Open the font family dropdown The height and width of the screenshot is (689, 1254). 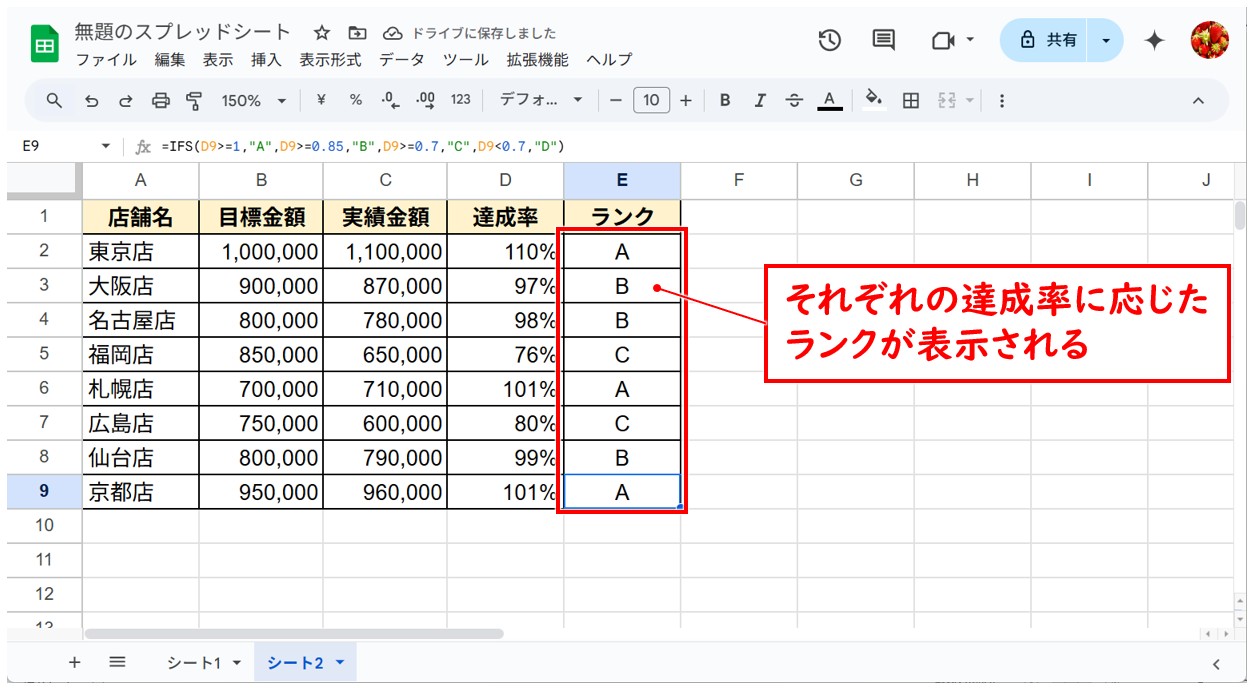[541, 100]
